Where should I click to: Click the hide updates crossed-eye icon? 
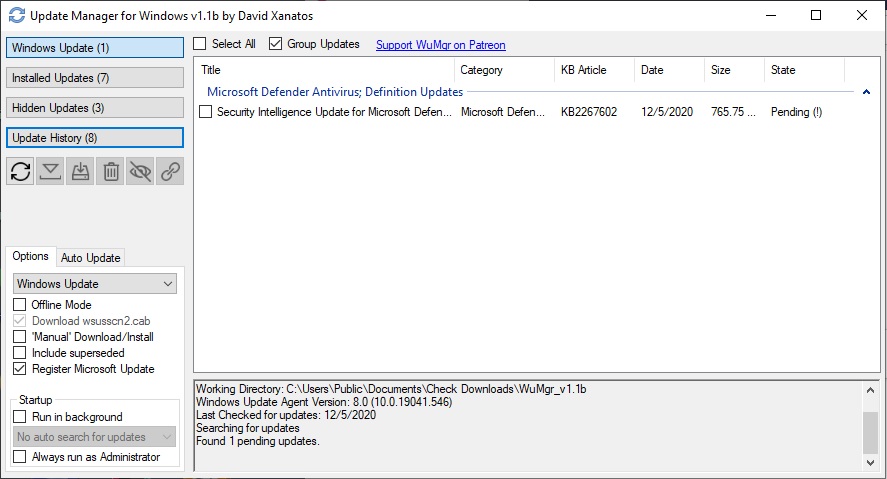tap(140, 172)
